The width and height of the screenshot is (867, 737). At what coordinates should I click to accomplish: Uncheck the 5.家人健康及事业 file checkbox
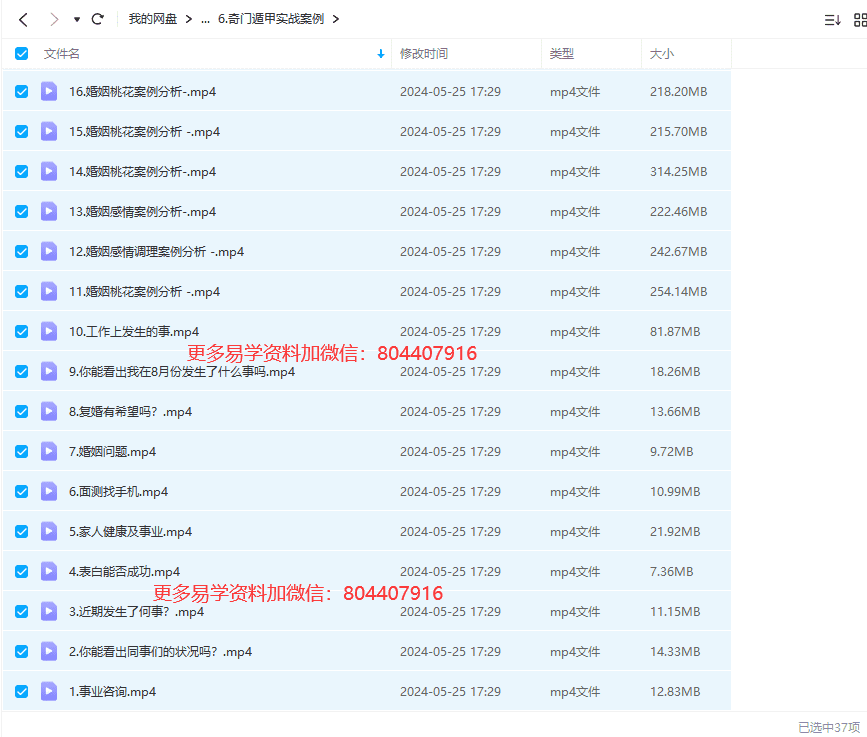22,531
